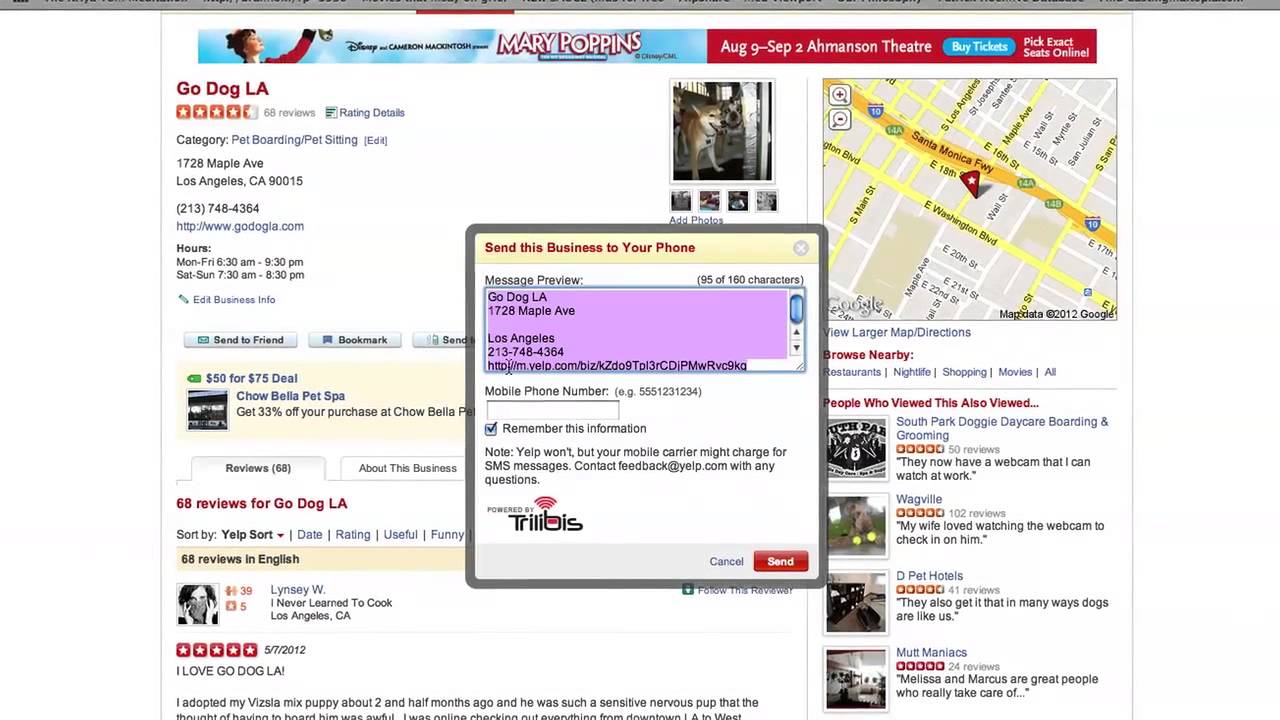This screenshot has height=720, width=1280.
Task: Sort reviews by Useful
Action: click(400, 535)
